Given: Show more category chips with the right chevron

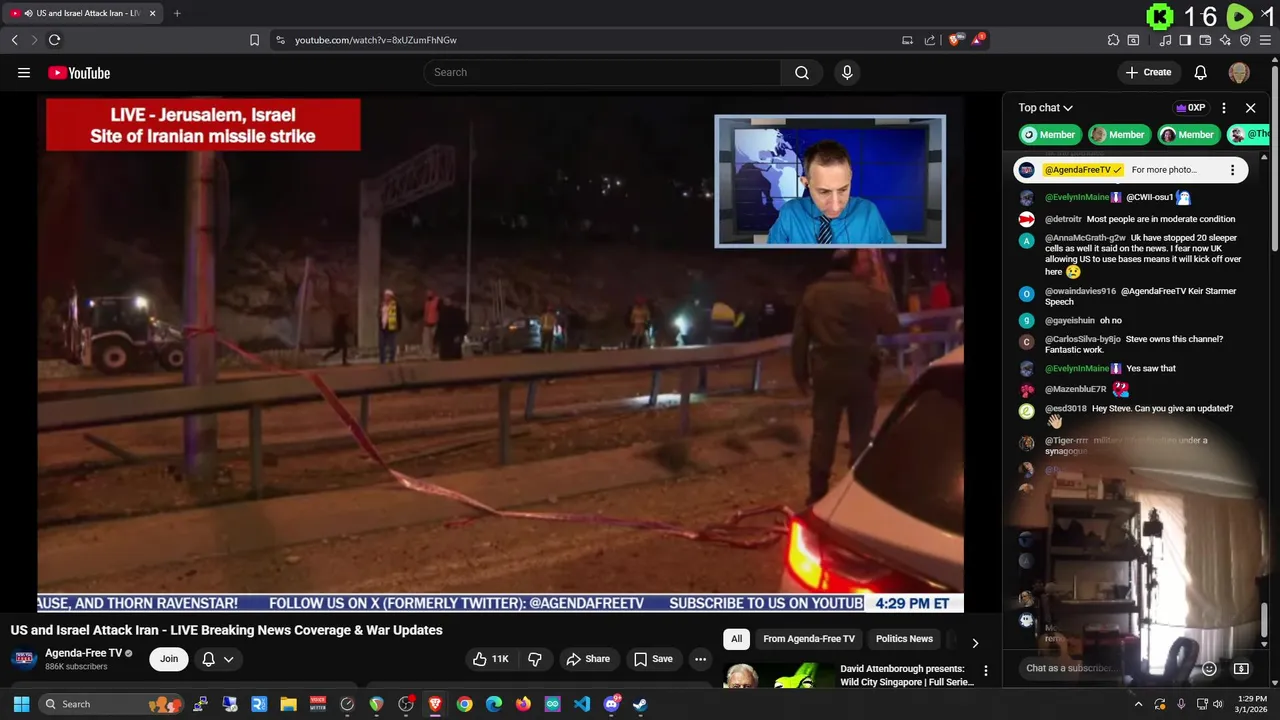Looking at the screenshot, I should click(x=975, y=643).
